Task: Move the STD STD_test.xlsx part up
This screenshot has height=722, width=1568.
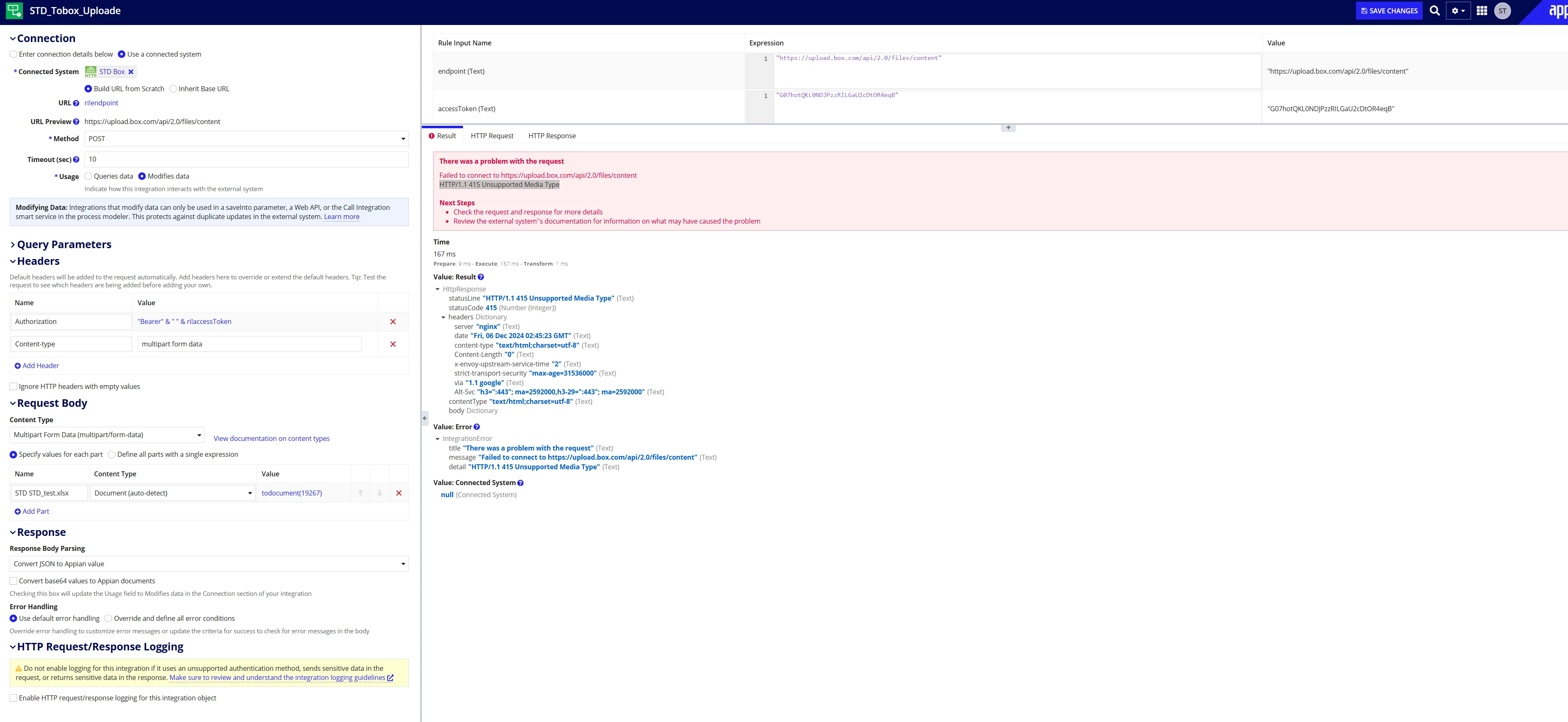Action: point(360,493)
